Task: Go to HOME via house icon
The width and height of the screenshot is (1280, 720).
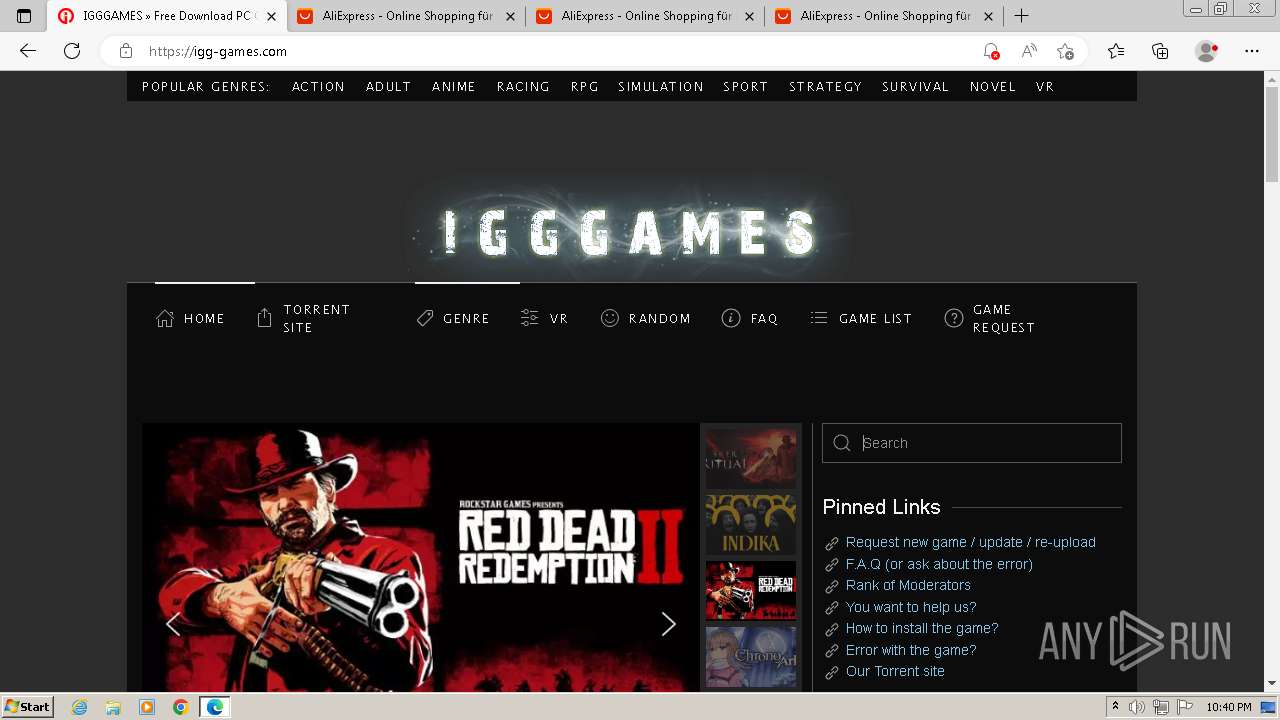Action: [x=190, y=318]
